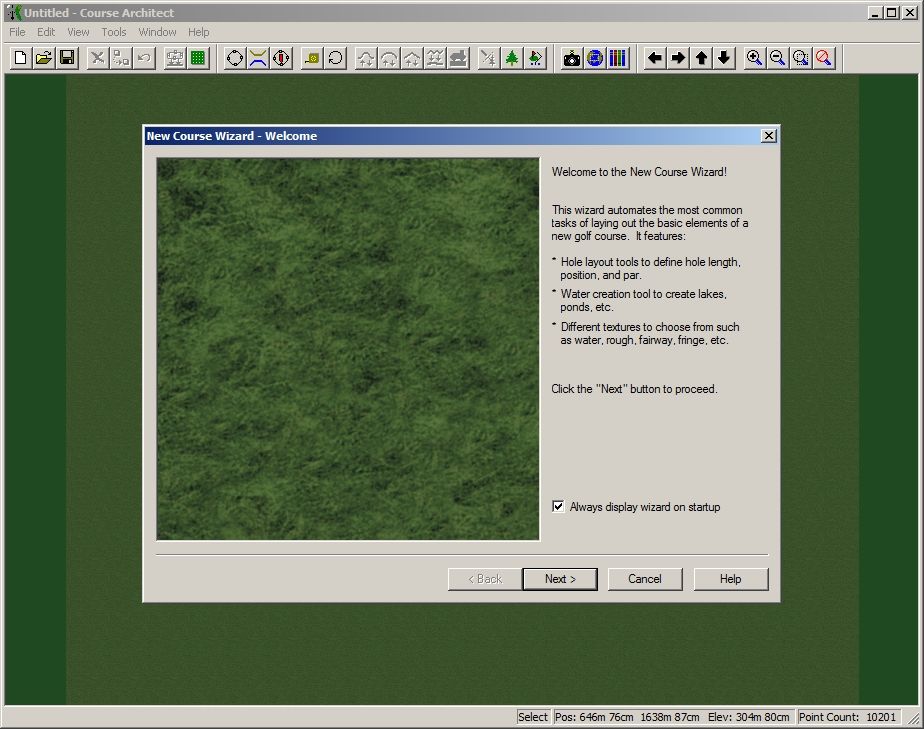
Task: Click the zoom out magnifier icon
Action: 777,58
